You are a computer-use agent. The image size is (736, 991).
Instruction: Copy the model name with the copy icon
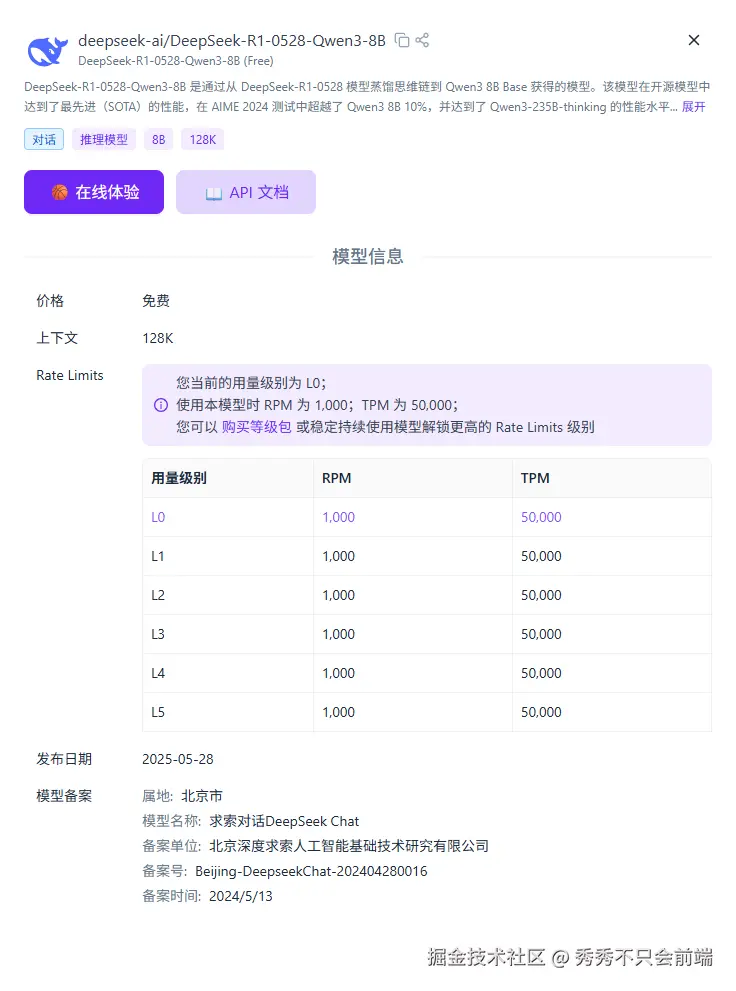coord(402,40)
